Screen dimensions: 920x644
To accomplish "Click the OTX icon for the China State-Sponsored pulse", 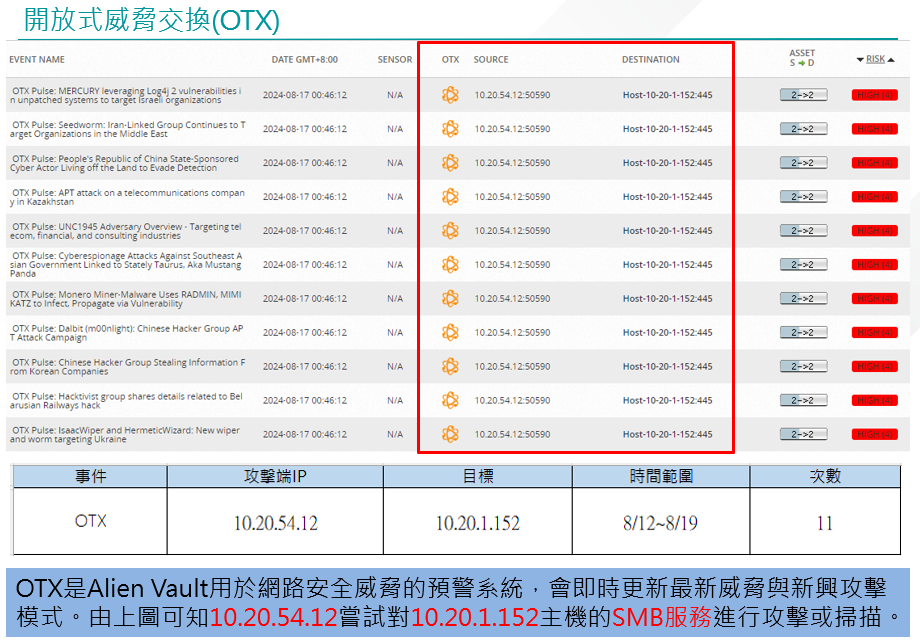I will coord(450,162).
